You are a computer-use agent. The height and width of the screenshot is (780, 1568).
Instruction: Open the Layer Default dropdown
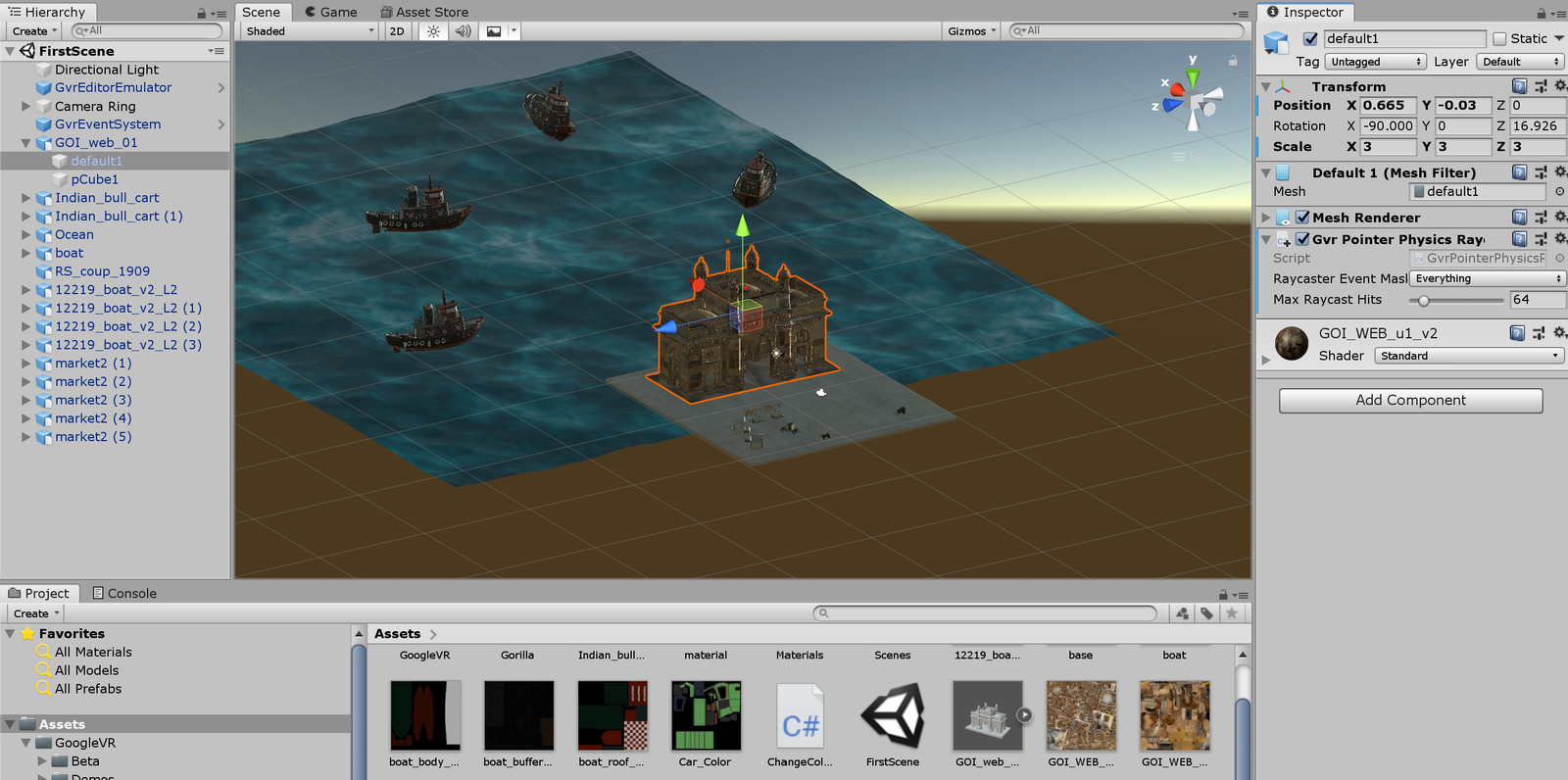[1520, 62]
